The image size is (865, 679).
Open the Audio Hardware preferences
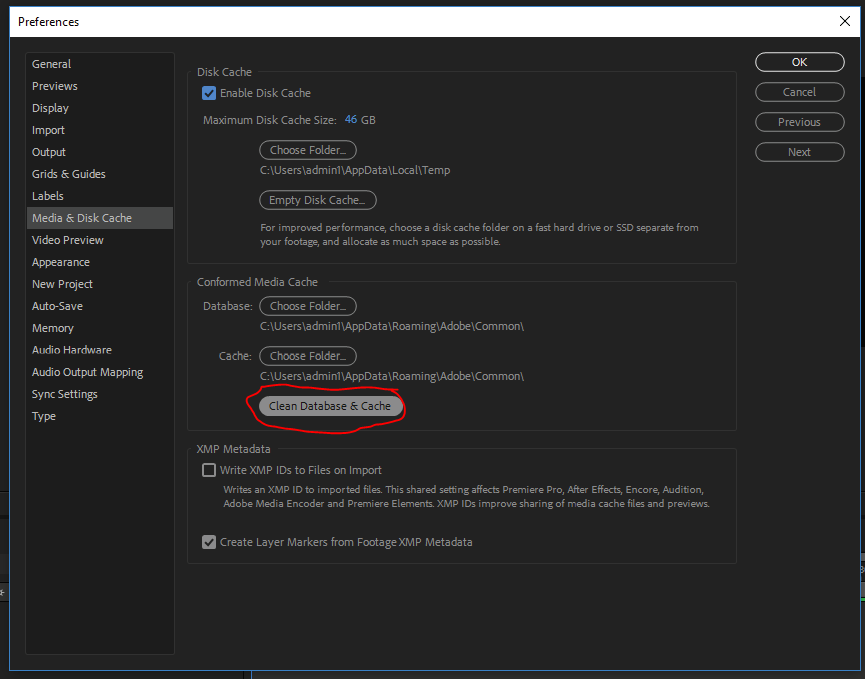click(71, 350)
